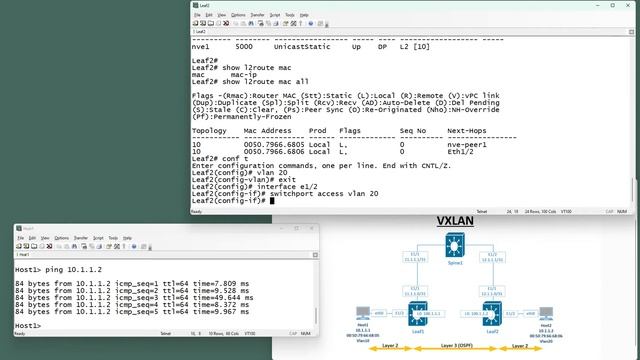The image size is (640, 360).
Task: Click Connect in Tab folder icon in Host1 toolbar
Action: (x=34, y=247)
